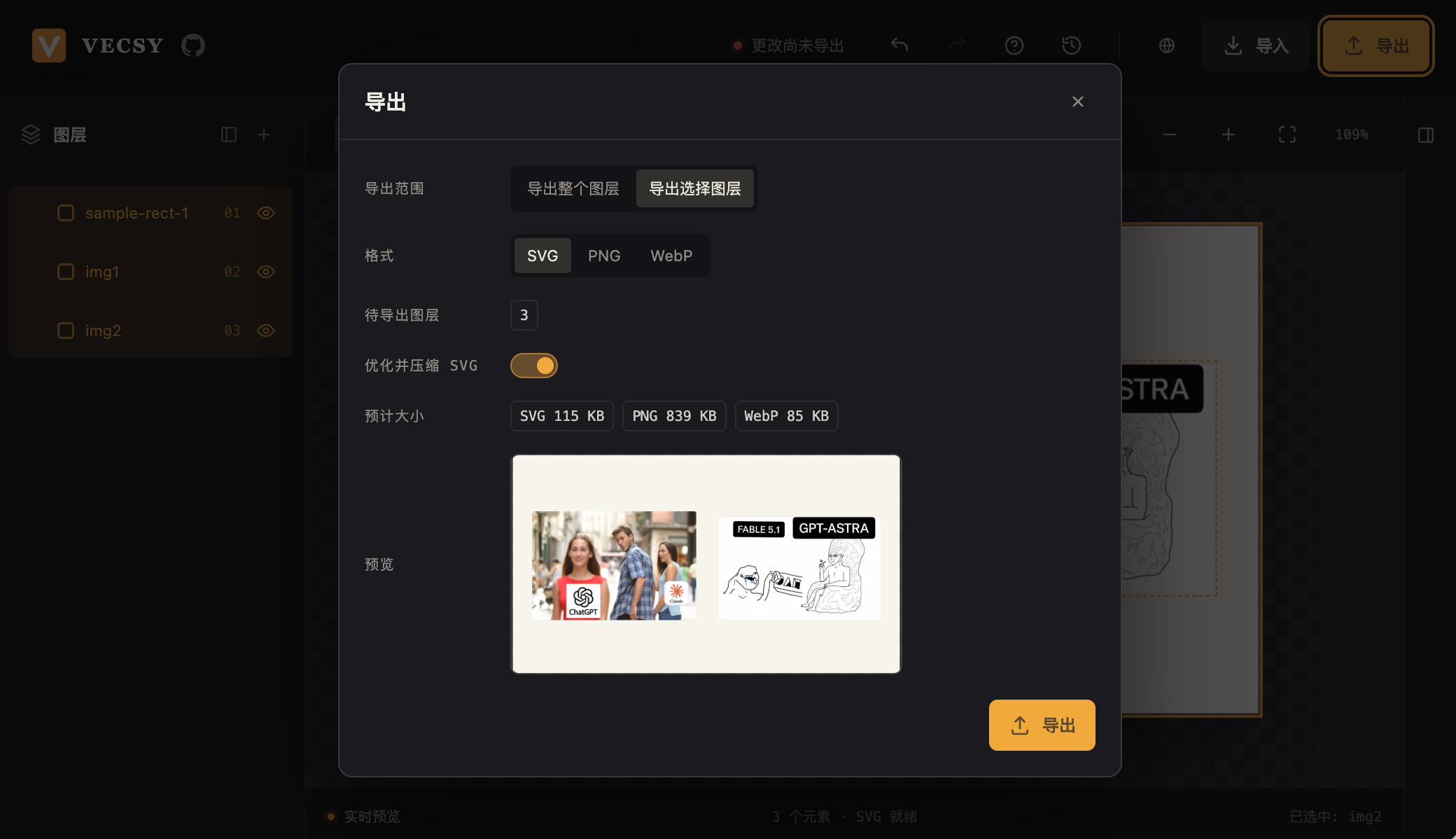The width and height of the screenshot is (1456, 839).
Task: Select the 导出整个图层 scope tab
Action: coord(573,188)
